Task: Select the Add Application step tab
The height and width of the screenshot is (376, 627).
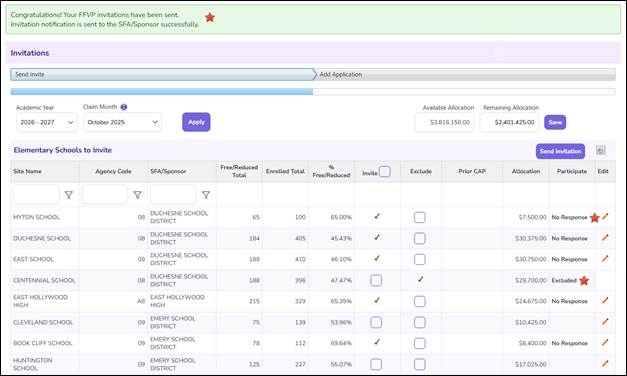Action: point(465,75)
